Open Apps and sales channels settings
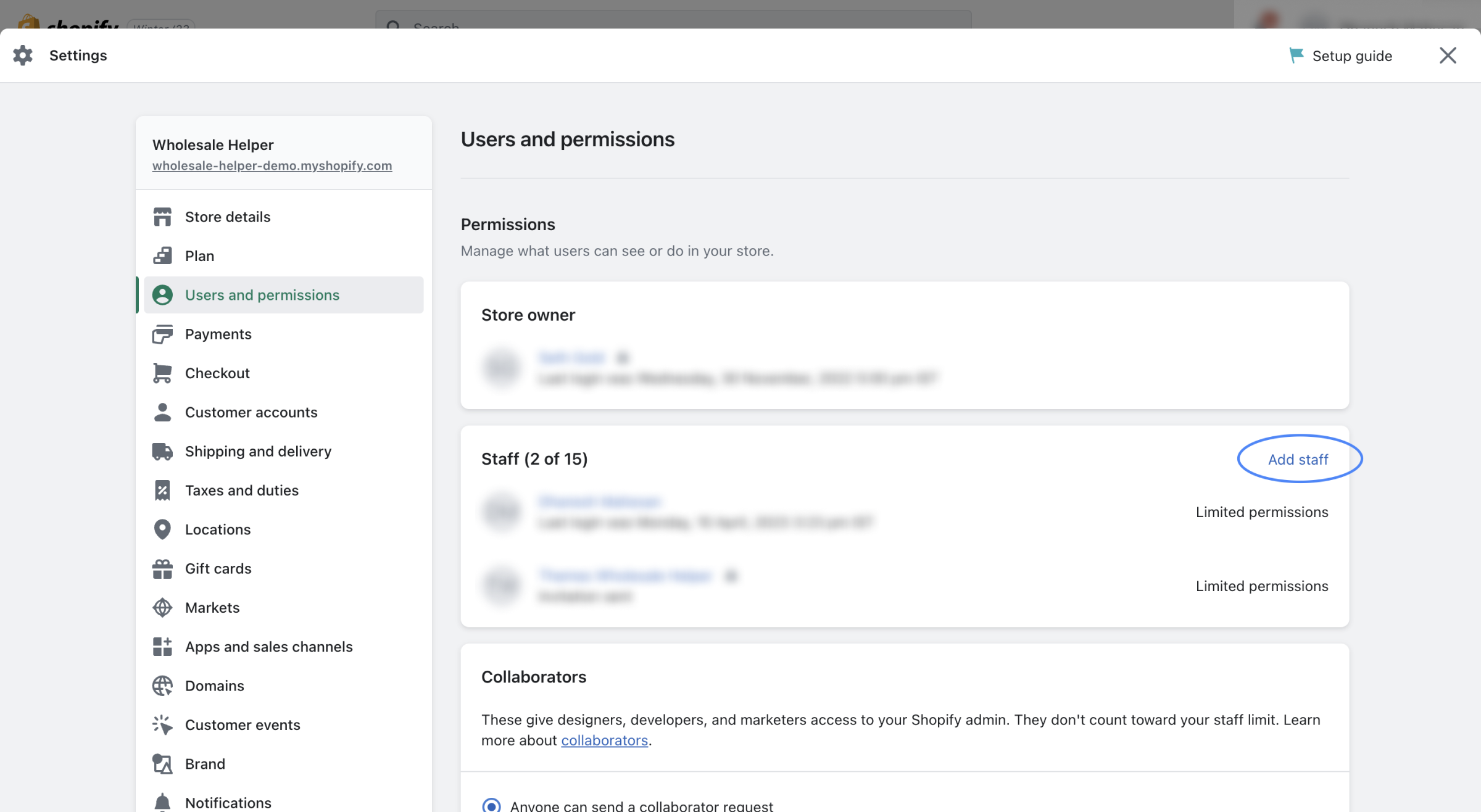 pyautogui.click(x=268, y=647)
